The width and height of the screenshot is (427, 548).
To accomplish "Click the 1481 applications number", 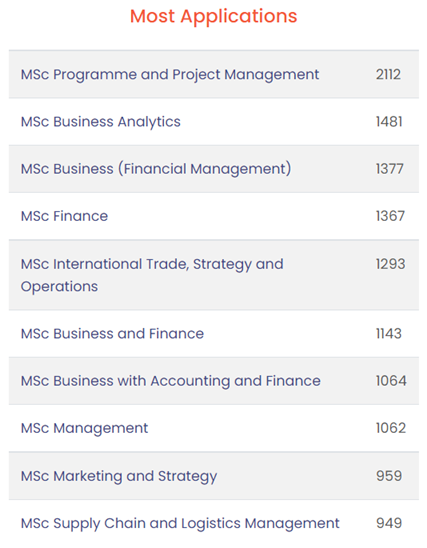I will (x=389, y=122).
